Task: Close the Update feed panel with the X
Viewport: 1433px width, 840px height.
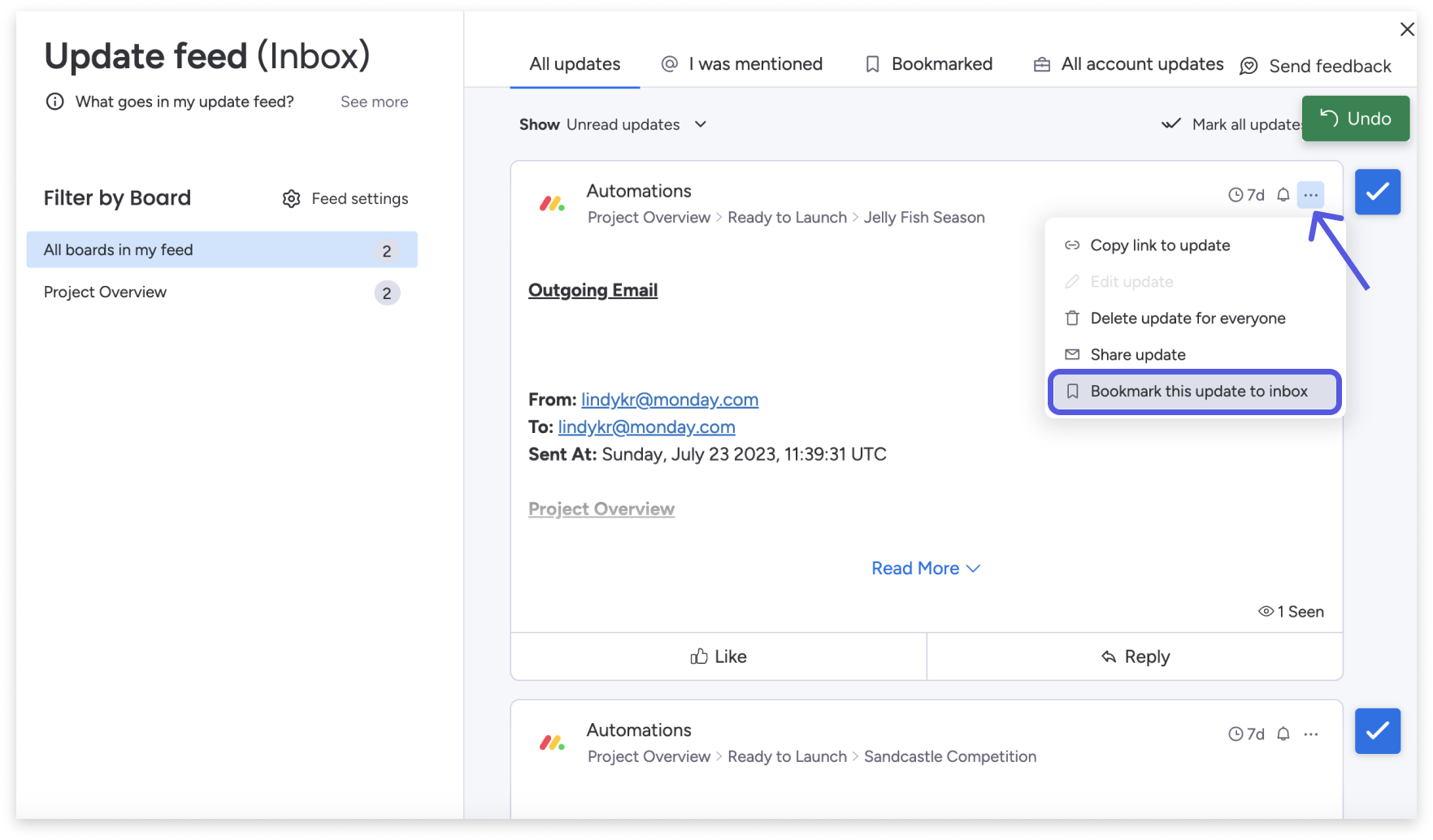Action: point(1407,29)
